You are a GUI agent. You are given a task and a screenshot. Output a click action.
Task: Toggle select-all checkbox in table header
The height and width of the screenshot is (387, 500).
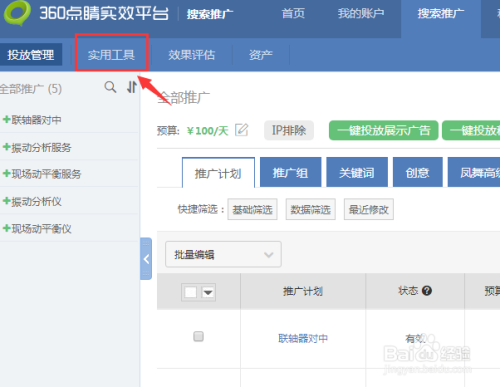pyautogui.click(x=191, y=293)
